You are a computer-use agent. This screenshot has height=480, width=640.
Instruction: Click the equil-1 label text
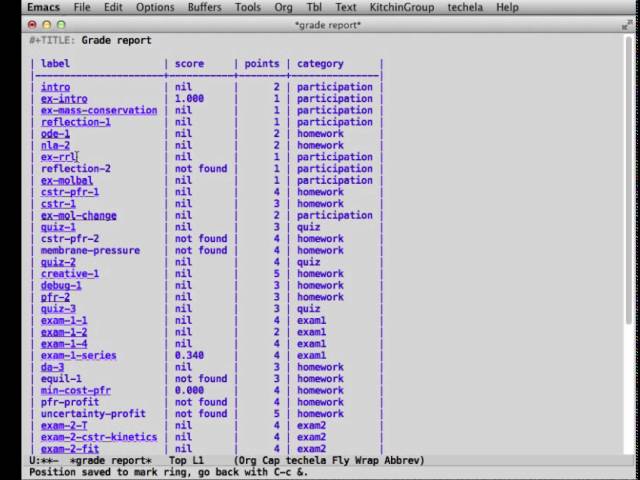point(61,379)
